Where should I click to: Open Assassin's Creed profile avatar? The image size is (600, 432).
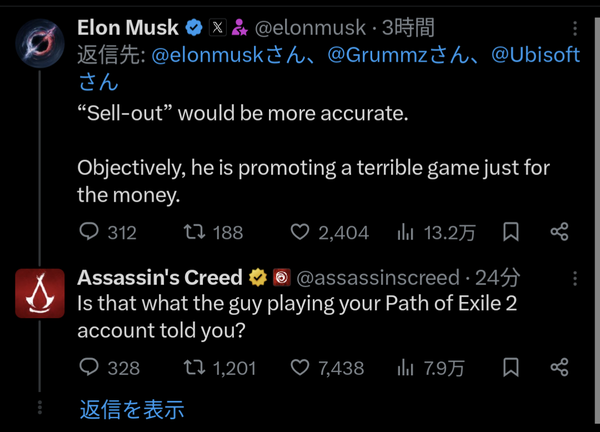pos(40,293)
